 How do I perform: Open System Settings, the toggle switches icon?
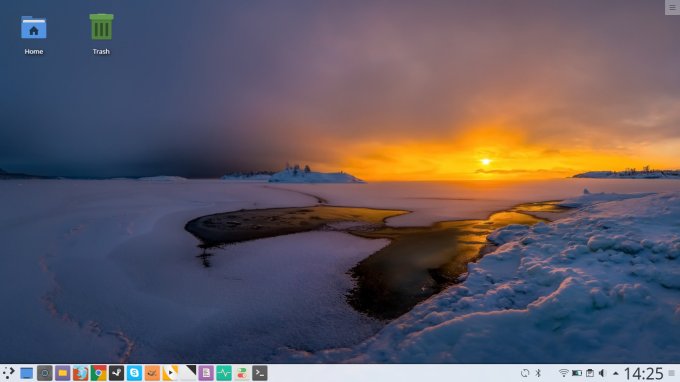242,373
